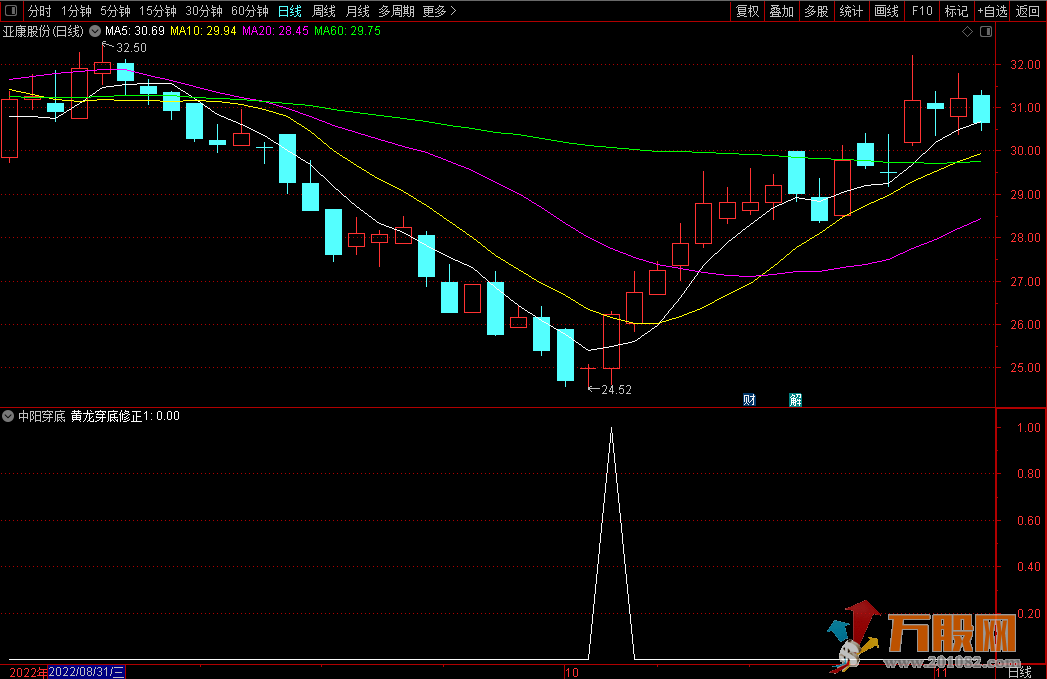Image resolution: width=1047 pixels, height=679 pixels.
Task: Click the MA10: 29.94 label
Action: (203, 31)
